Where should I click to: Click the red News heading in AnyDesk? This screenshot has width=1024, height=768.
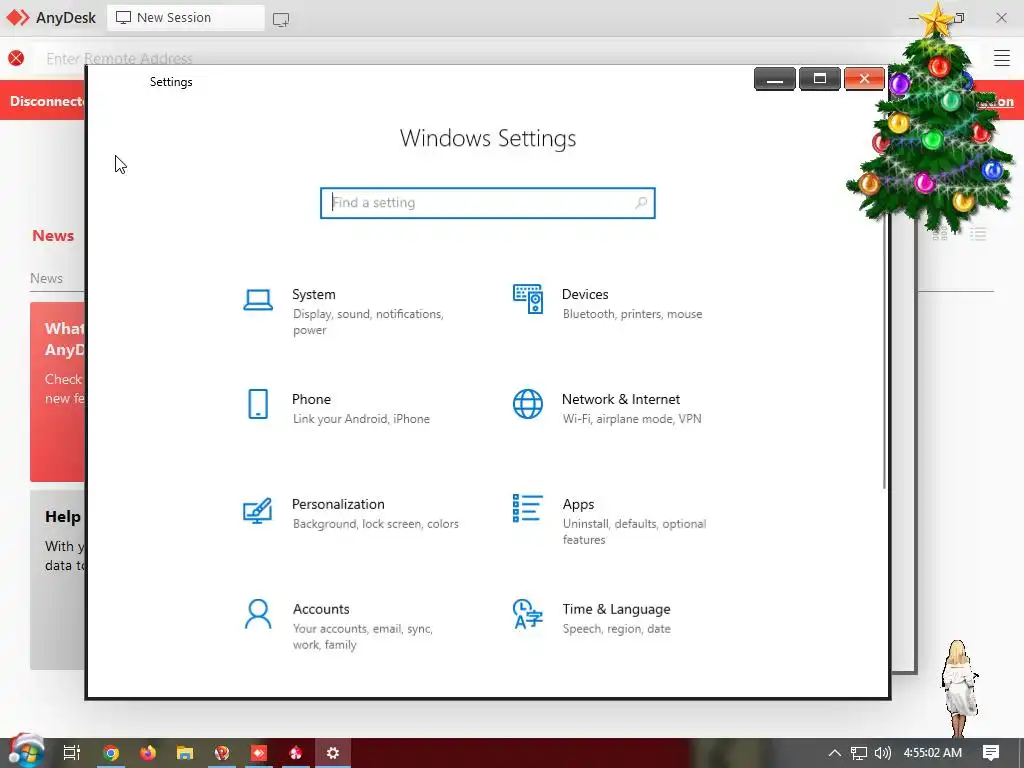tap(53, 236)
